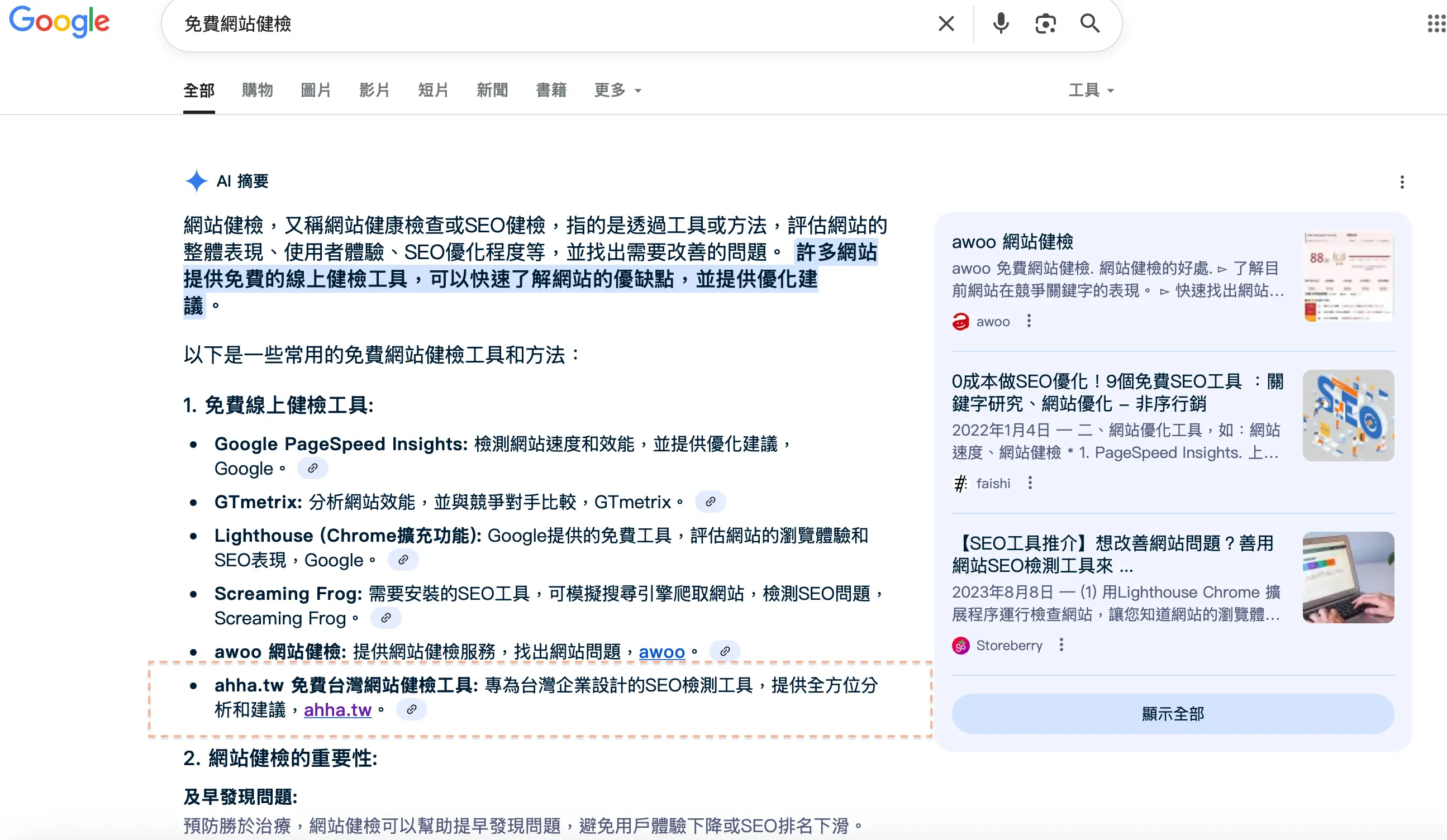Viewport: 1447px width, 840px height.
Task: Click the 顯示全部 button
Action: 1173,714
